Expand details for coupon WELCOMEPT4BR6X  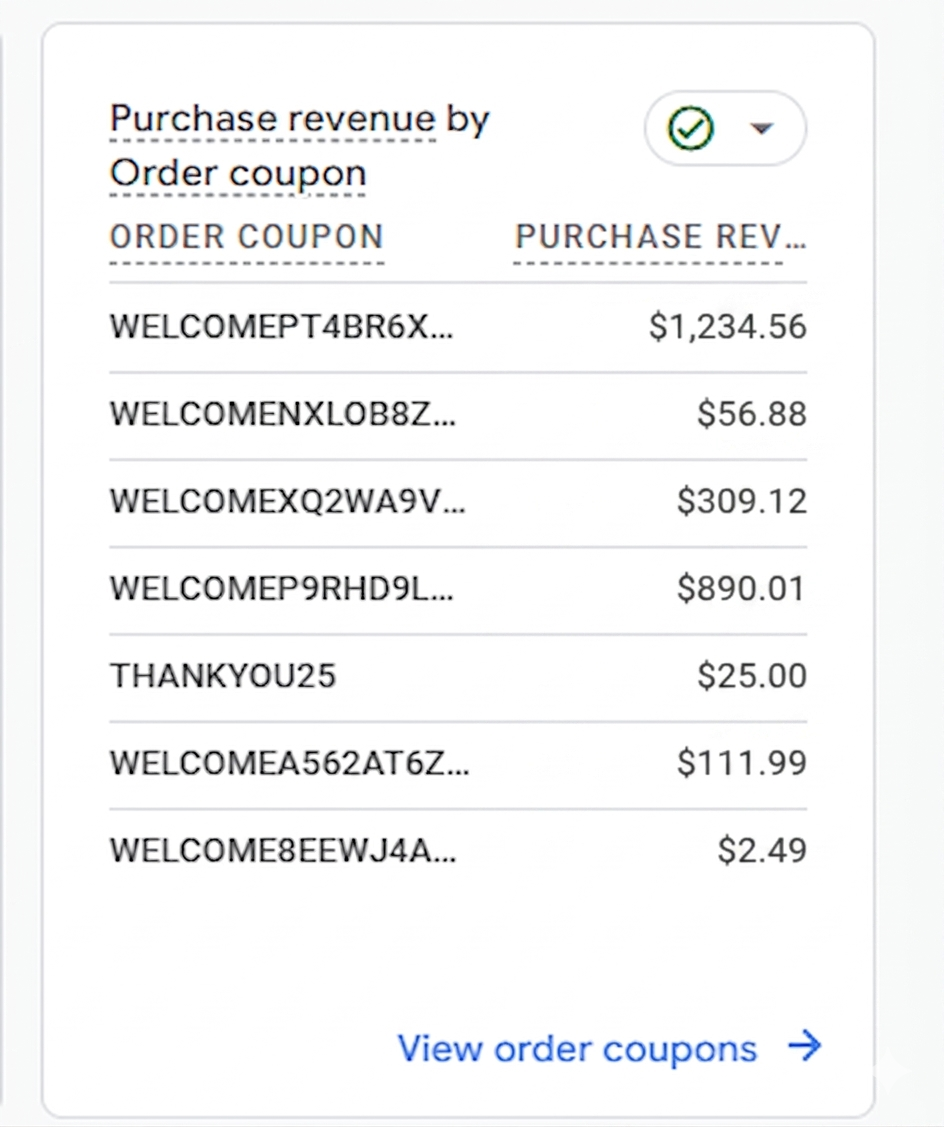click(x=284, y=325)
